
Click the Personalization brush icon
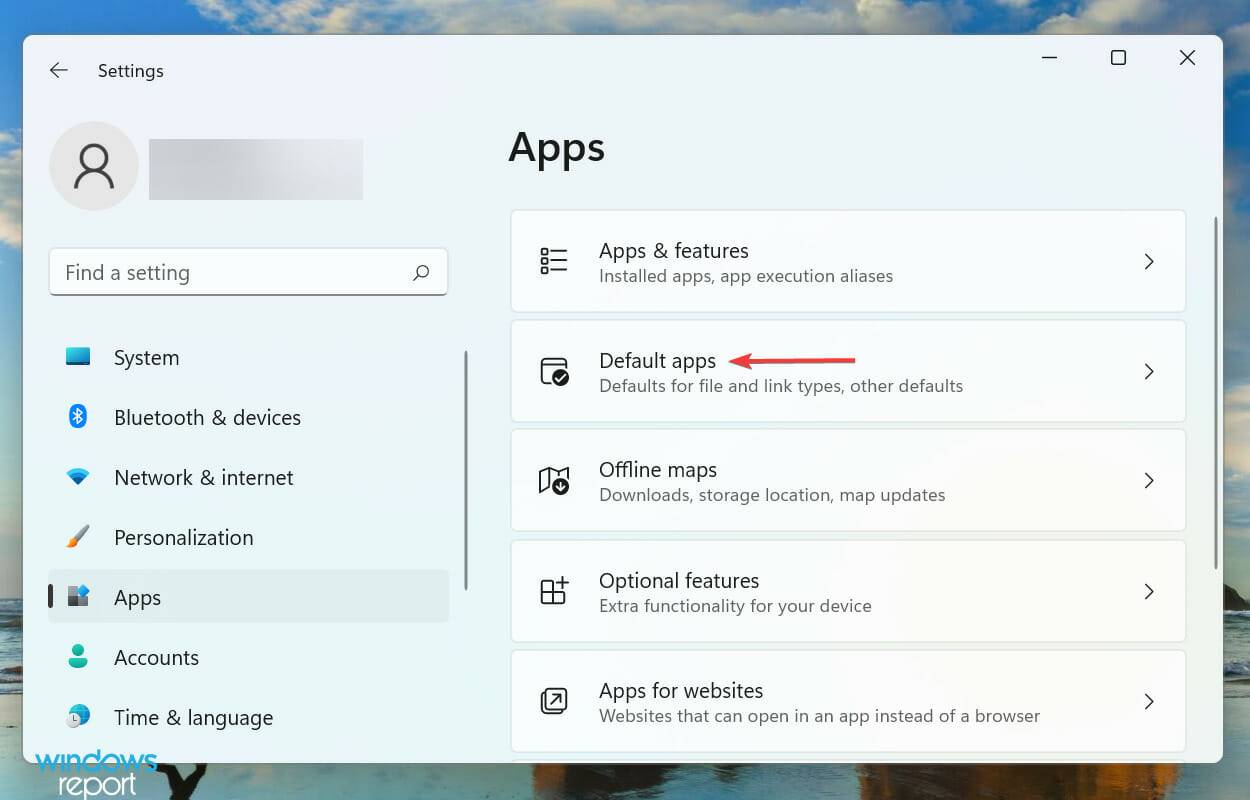click(79, 537)
